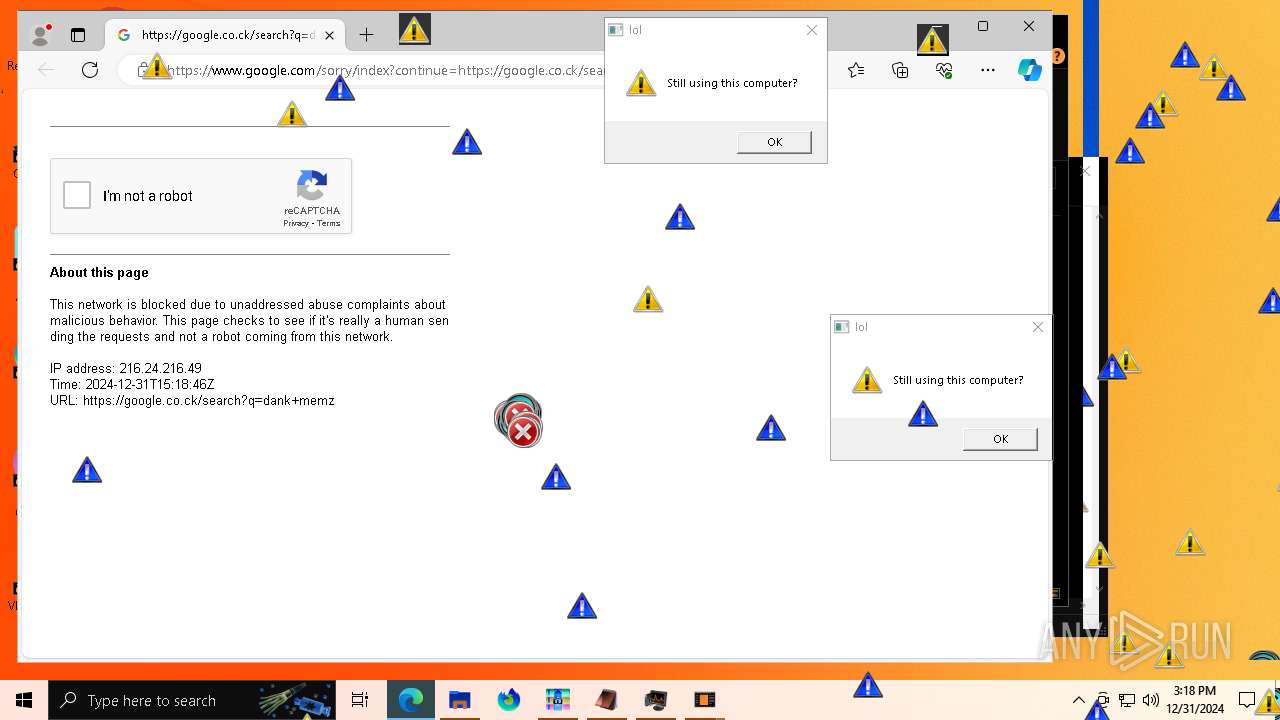The image size is (1280, 720).
Task: Open the volume speaker tray icon
Action: 1150,700
